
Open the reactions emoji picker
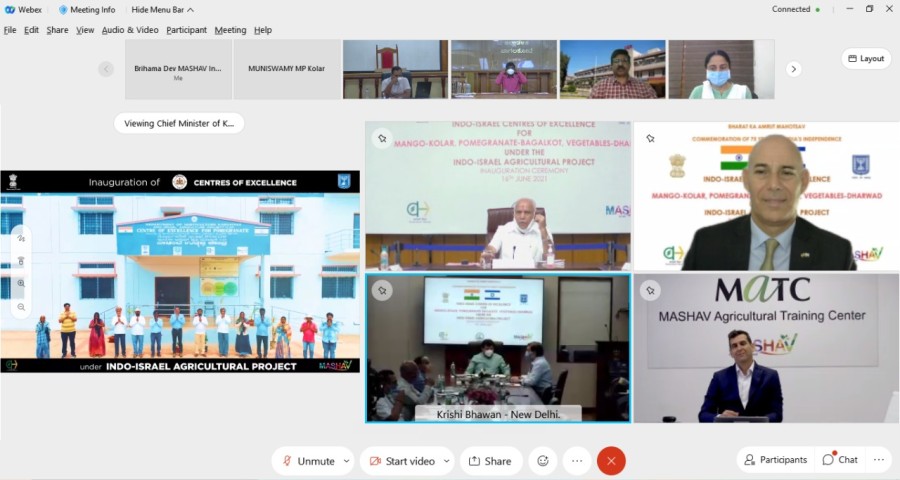543,461
